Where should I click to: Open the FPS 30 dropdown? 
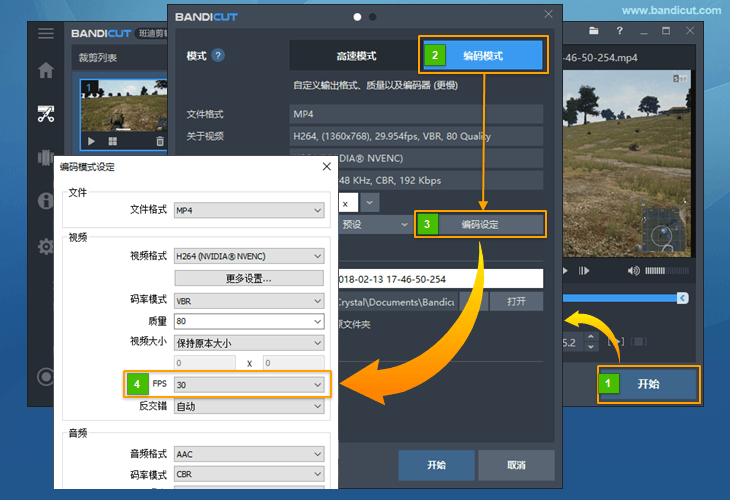pyautogui.click(x=249, y=385)
